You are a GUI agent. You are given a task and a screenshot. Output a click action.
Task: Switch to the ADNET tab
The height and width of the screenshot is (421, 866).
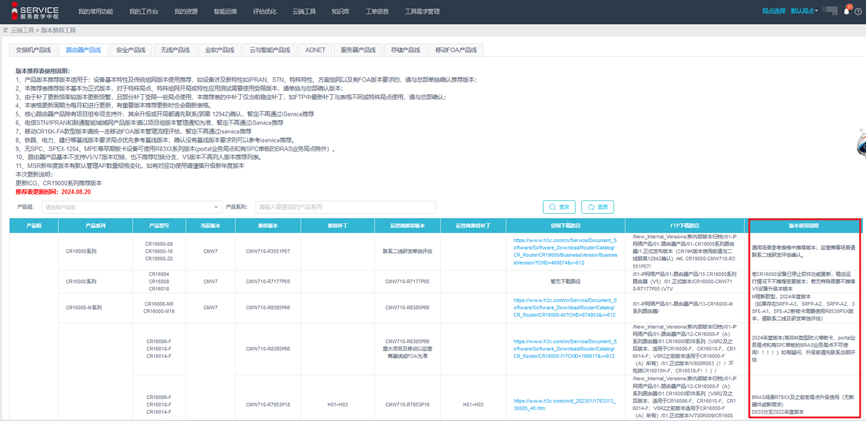[x=315, y=50]
